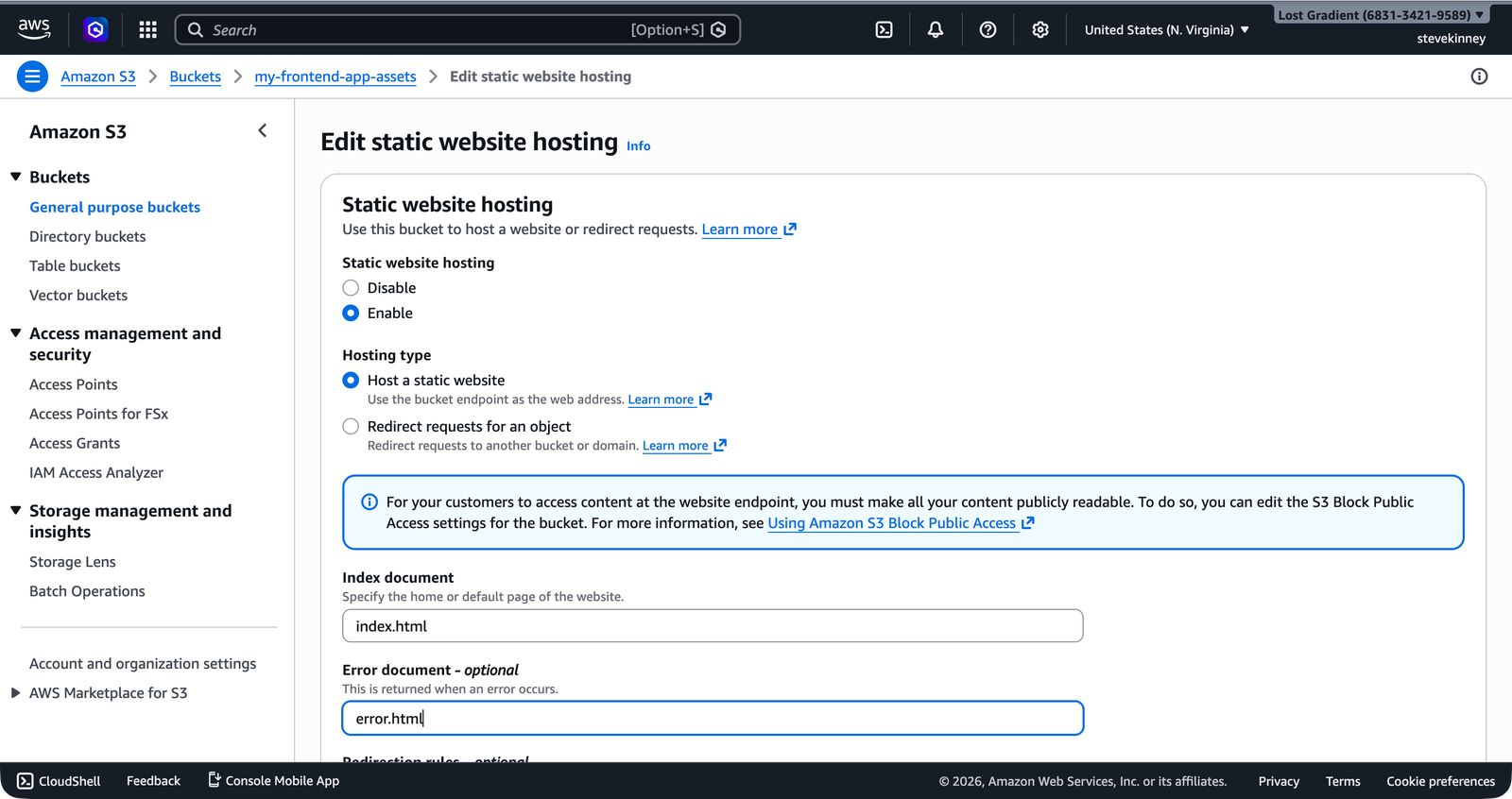The width and height of the screenshot is (1512, 799).
Task: Open the settings gear in the top bar
Action: pyautogui.click(x=1040, y=30)
